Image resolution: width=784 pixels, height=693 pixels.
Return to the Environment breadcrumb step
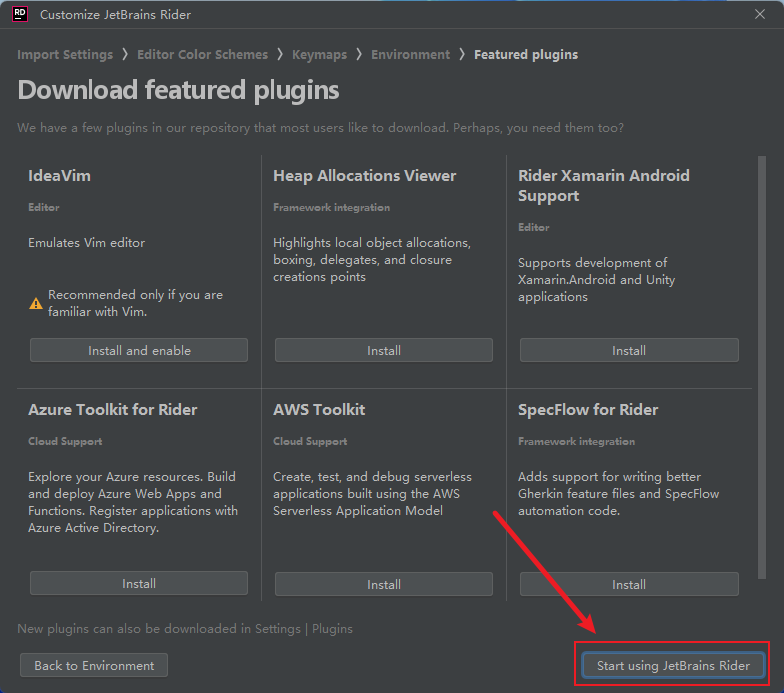410,54
